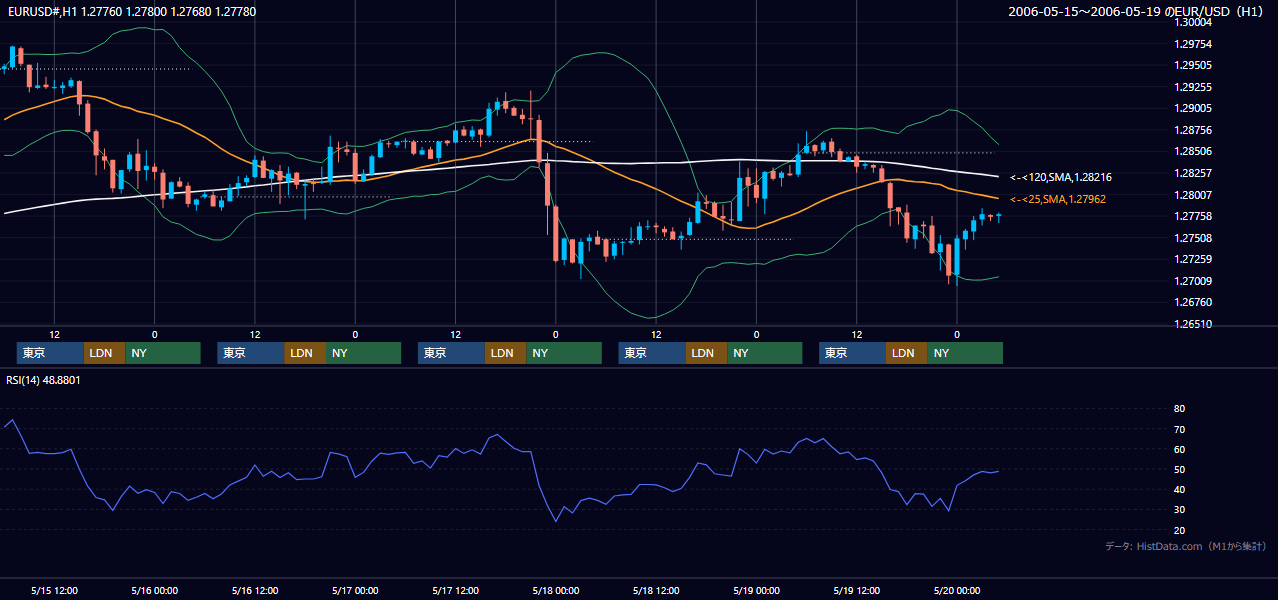
Task: Pick the 東京 session block for 5/17
Action: pyautogui.click(x=451, y=353)
